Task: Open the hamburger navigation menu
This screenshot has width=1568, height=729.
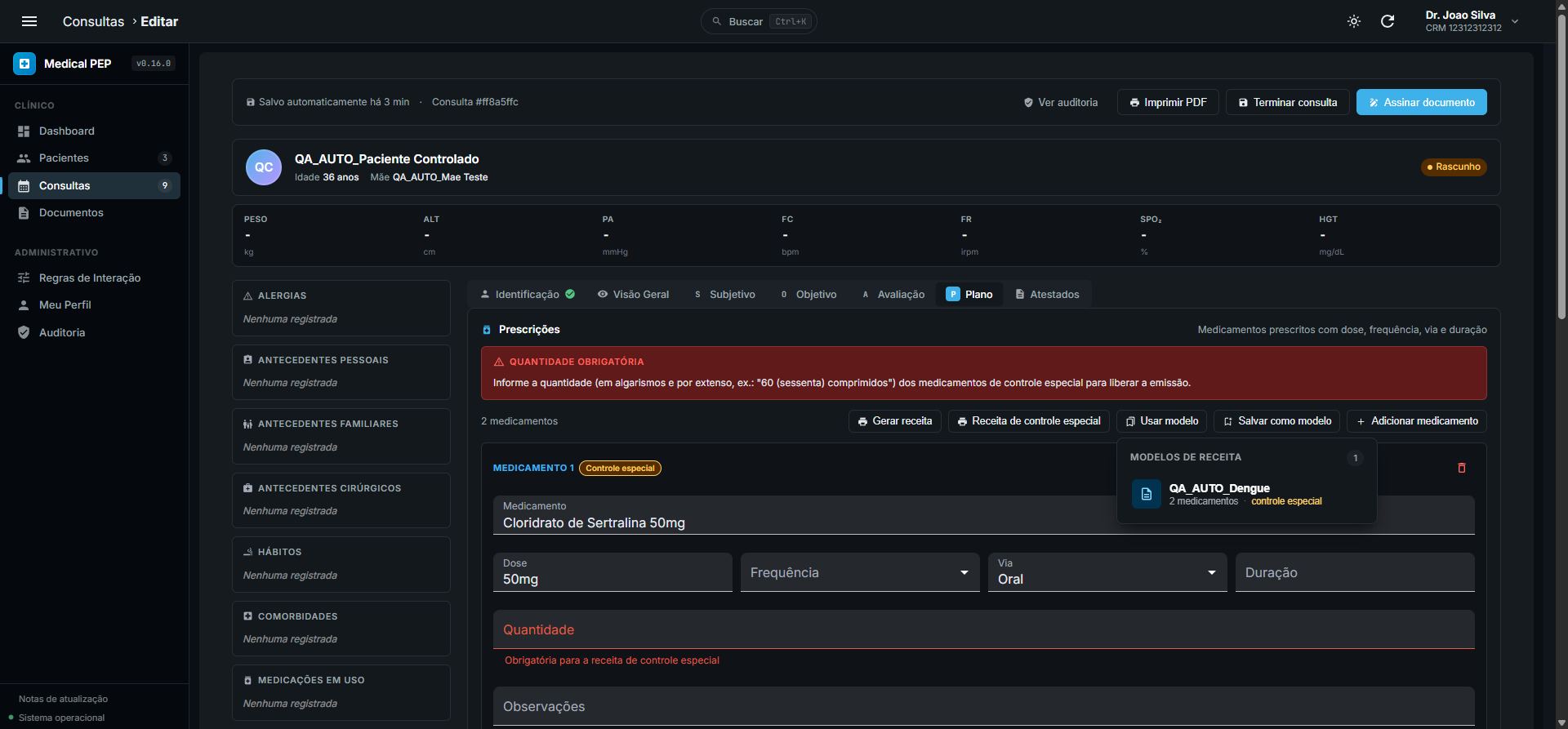Action: tap(29, 21)
